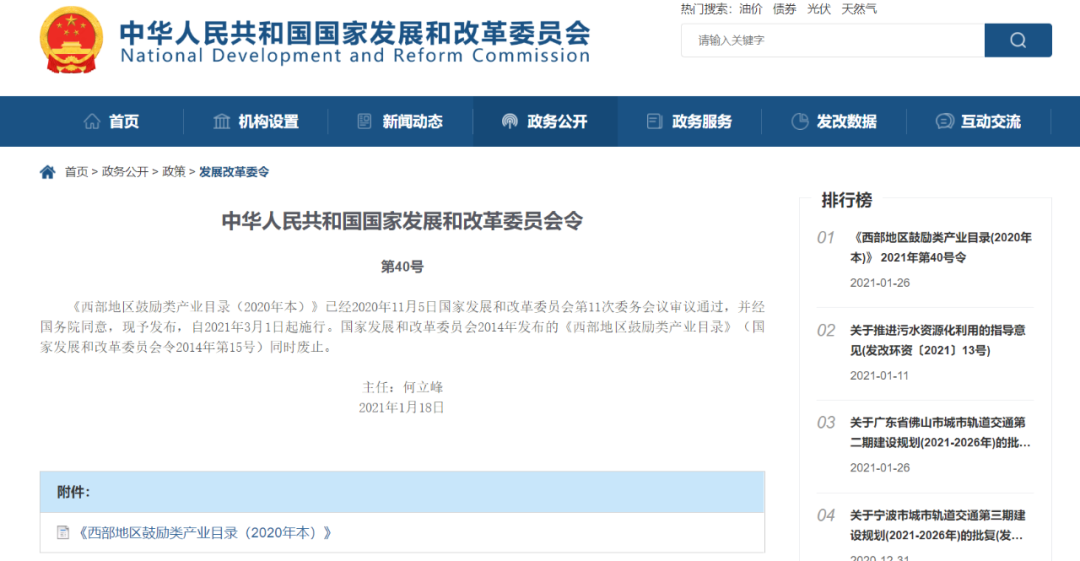The width and height of the screenshot is (1080, 561).
Task: Open the 政务服务 navigation menu
Action: click(x=702, y=122)
